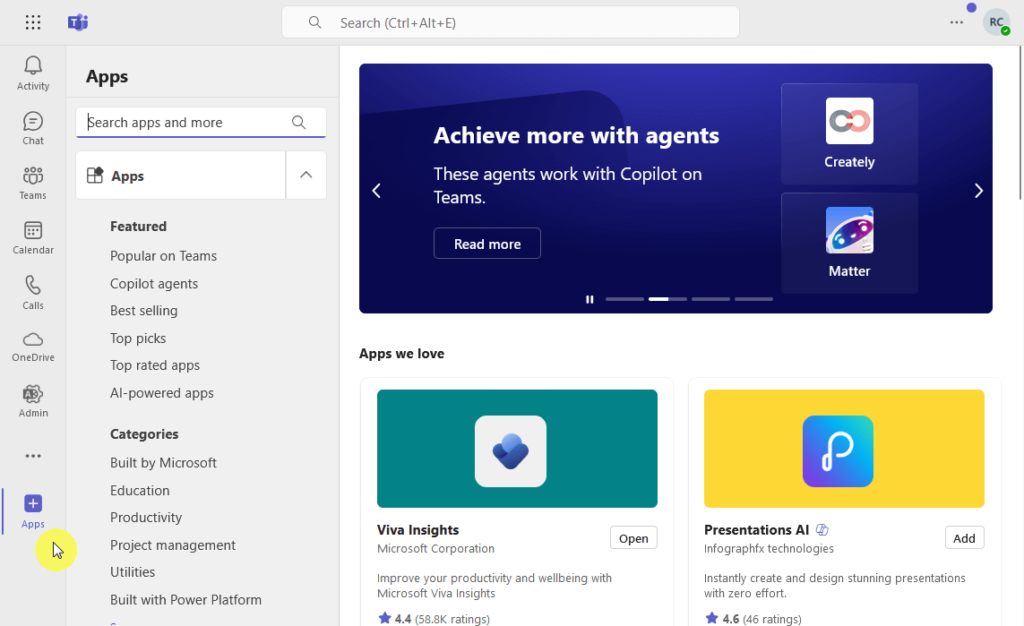Screen dimensions: 1024x626
Task: Click the magnifier in apps search box
Action: pos(298,122)
